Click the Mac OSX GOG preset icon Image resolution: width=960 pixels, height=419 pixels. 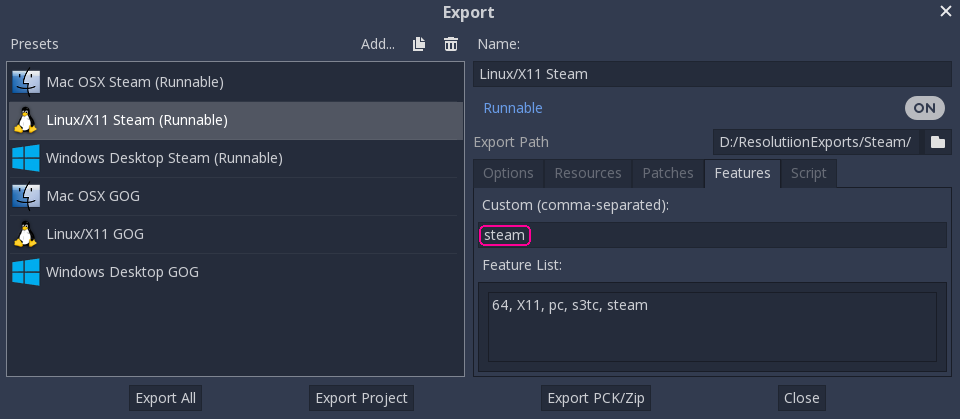(x=26, y=196)
